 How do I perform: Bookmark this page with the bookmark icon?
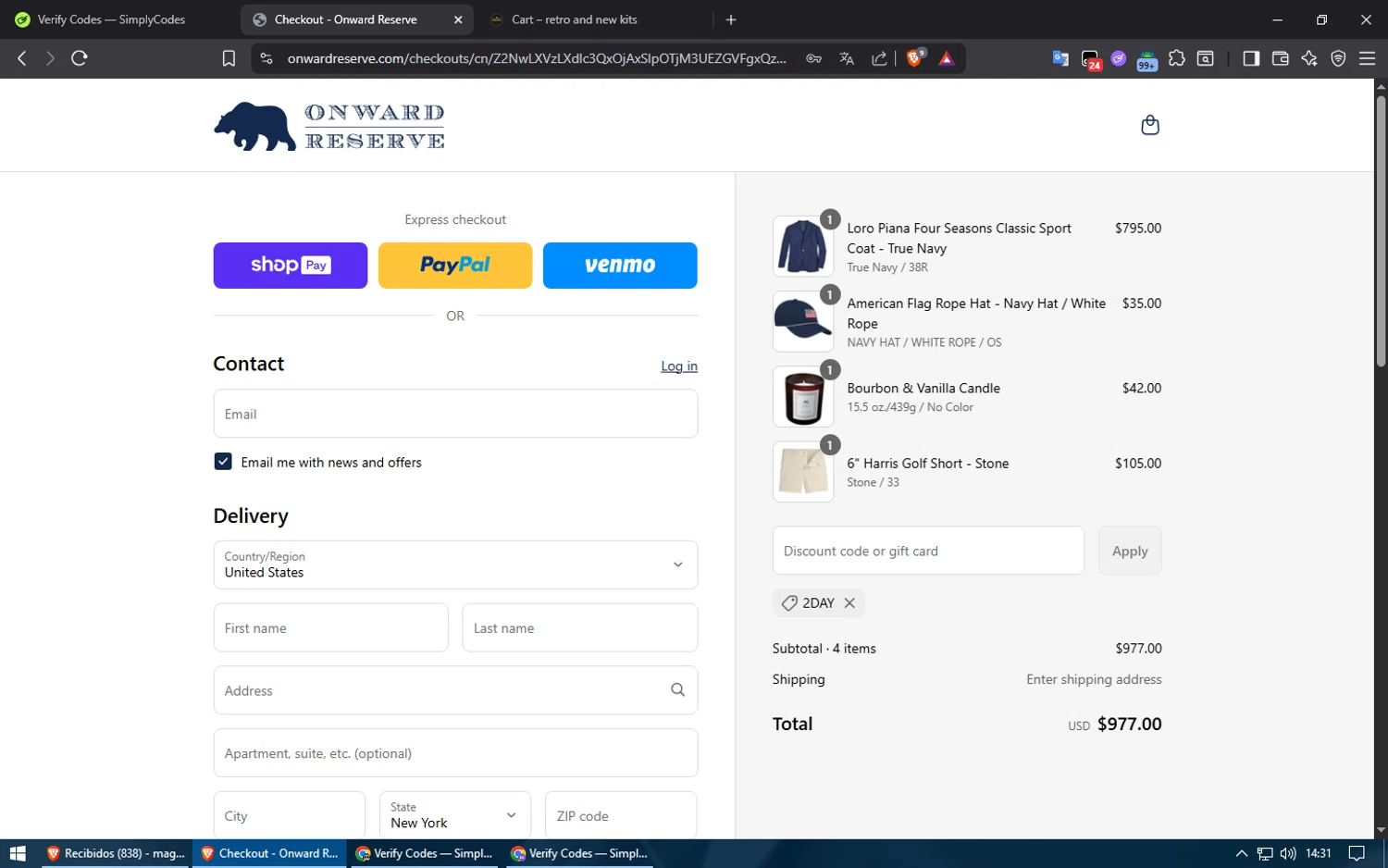(229, 58)
